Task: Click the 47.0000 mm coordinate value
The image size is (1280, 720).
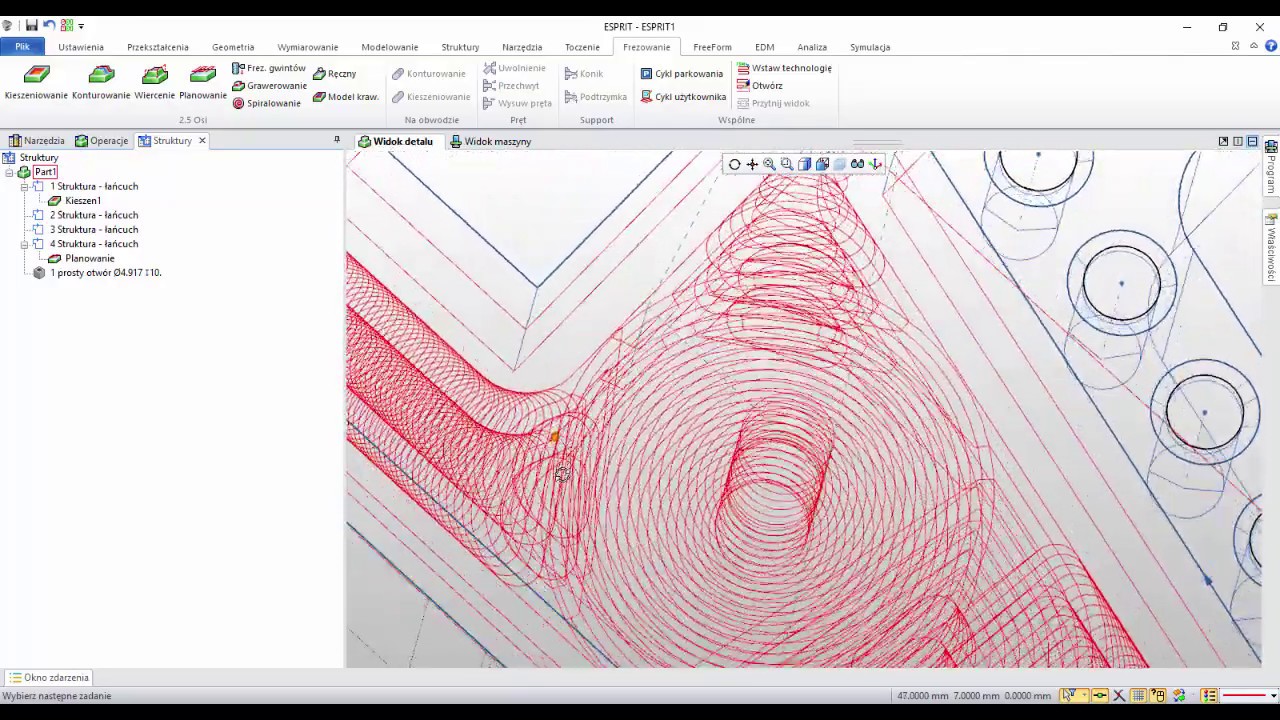Action: (923, 696)
